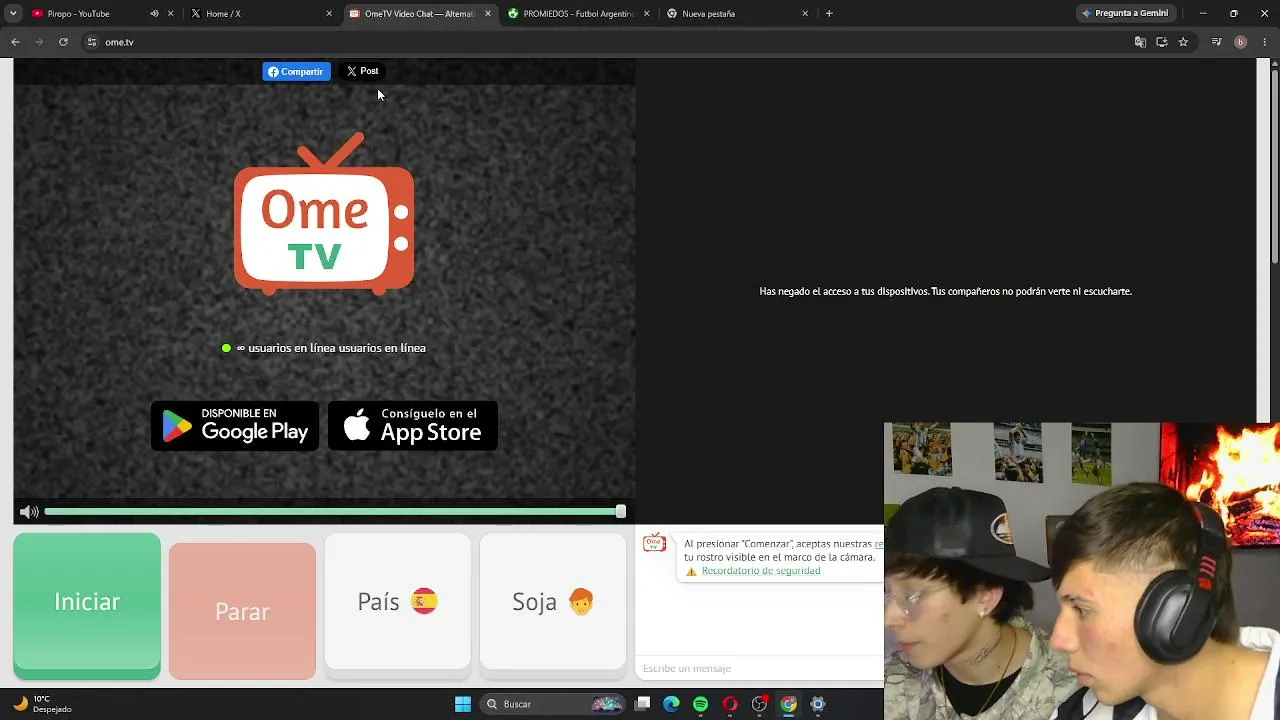
Task: Launch Microsoft Edge from taskbar
Action: coord(671,704)
